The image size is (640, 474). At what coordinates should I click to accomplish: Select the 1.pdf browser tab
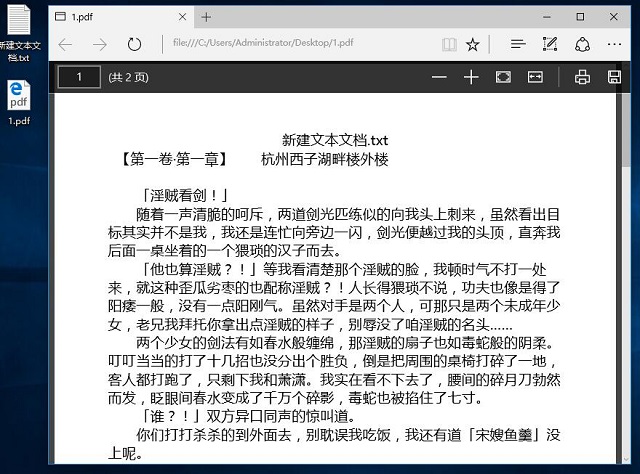coord(110,16)
